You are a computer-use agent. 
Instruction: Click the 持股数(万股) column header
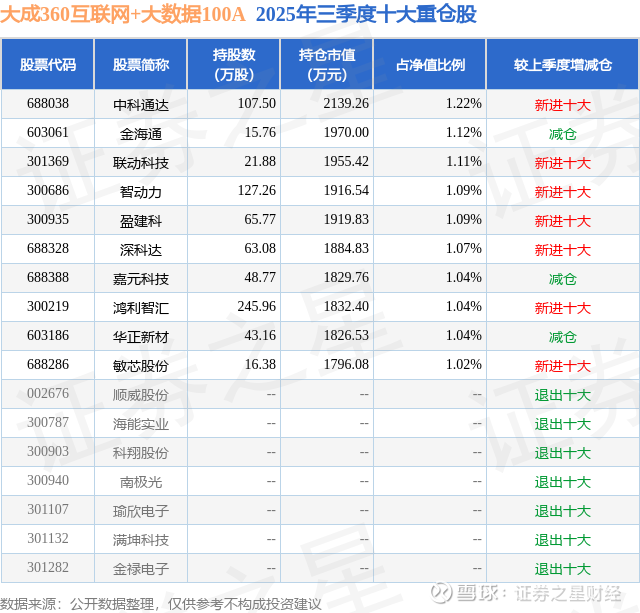point(234,64)
